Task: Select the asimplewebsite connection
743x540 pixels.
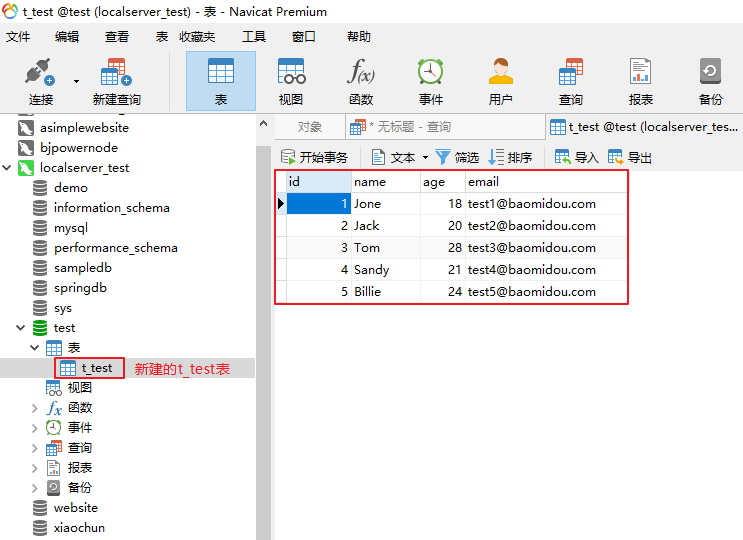Action: [84, 128]
